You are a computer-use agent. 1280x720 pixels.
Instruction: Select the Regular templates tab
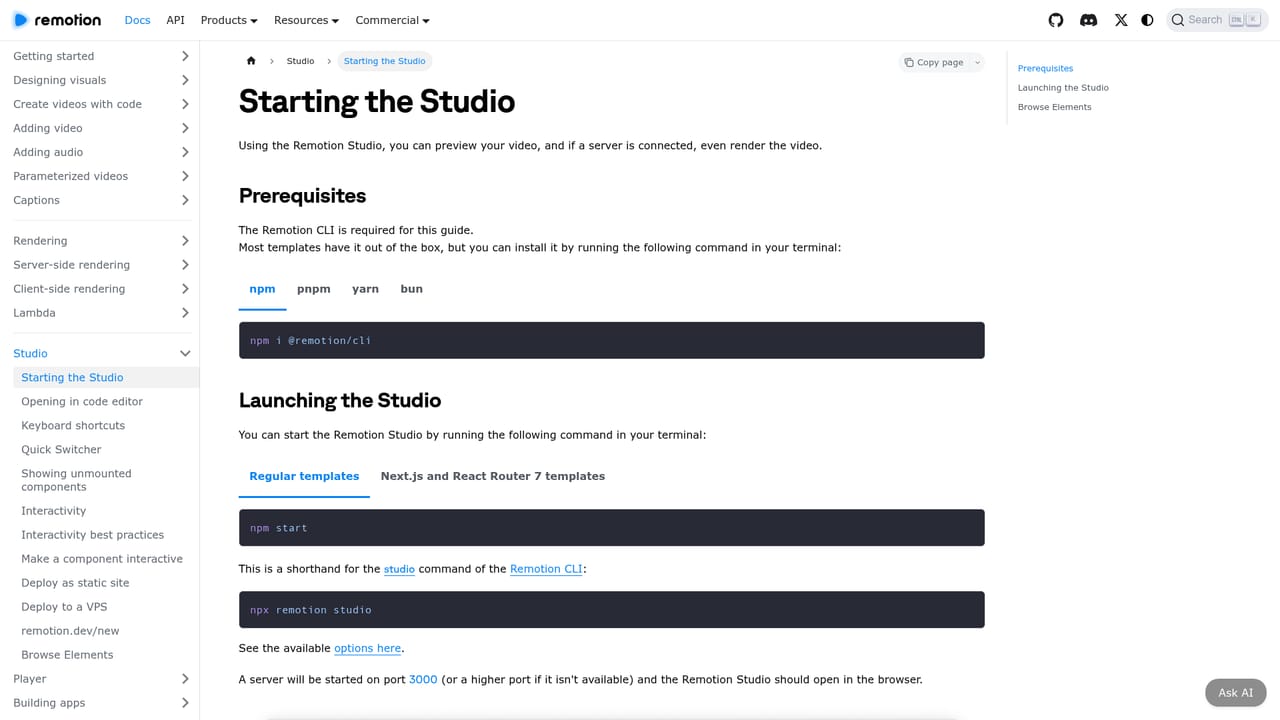pos(304,476)
